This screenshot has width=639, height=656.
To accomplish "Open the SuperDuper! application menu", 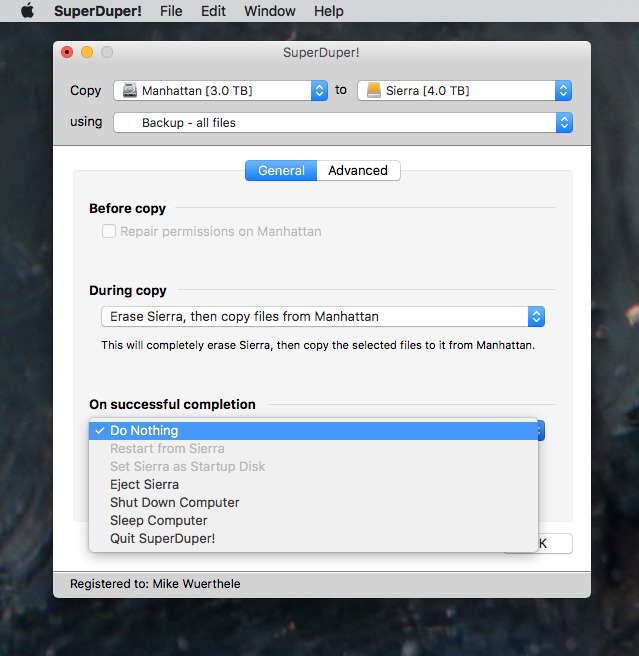I will 98,11.
